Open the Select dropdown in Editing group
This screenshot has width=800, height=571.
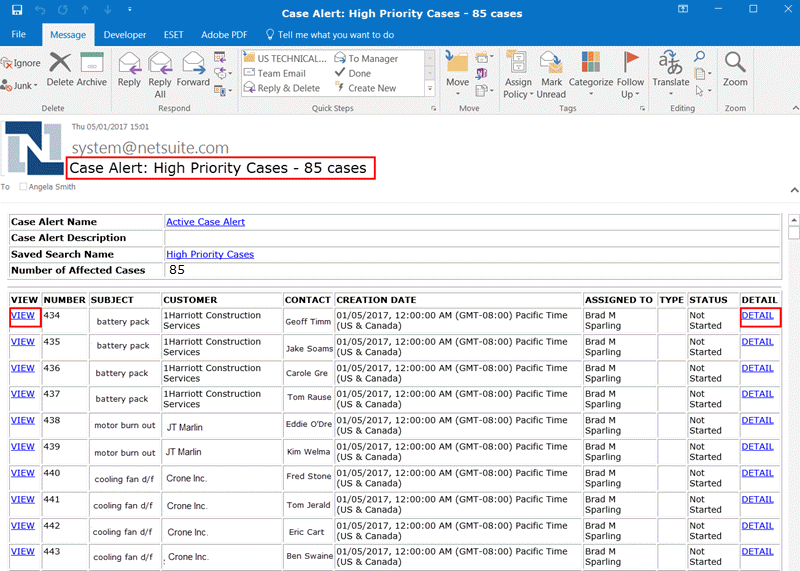[x=702, y=90]
